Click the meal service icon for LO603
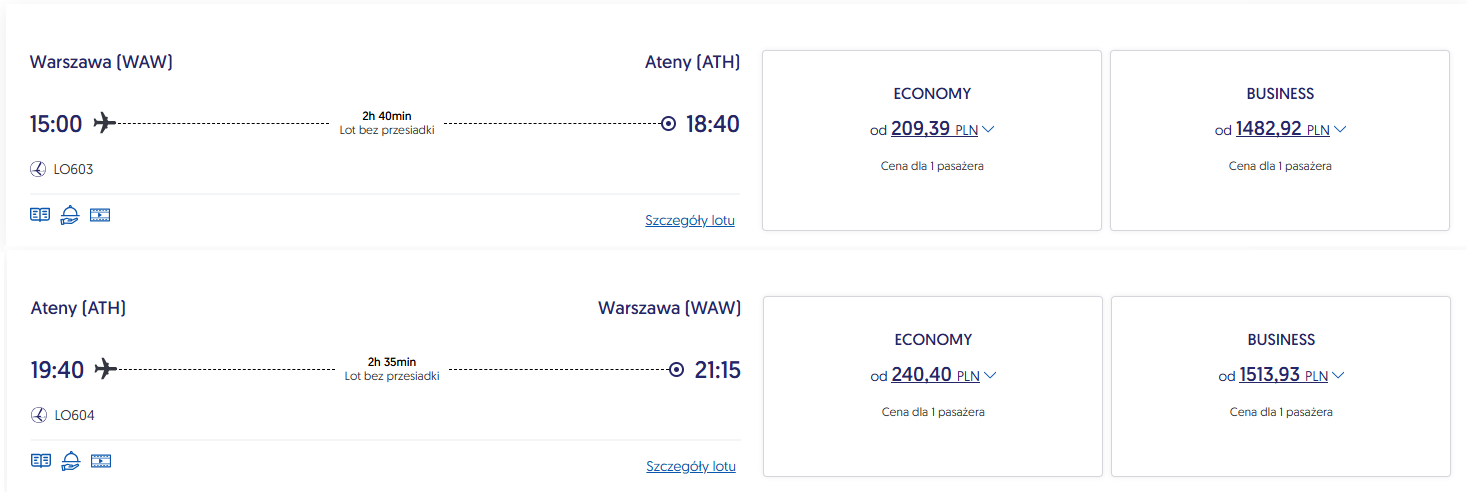1467x492 pixels. point(70,215)
